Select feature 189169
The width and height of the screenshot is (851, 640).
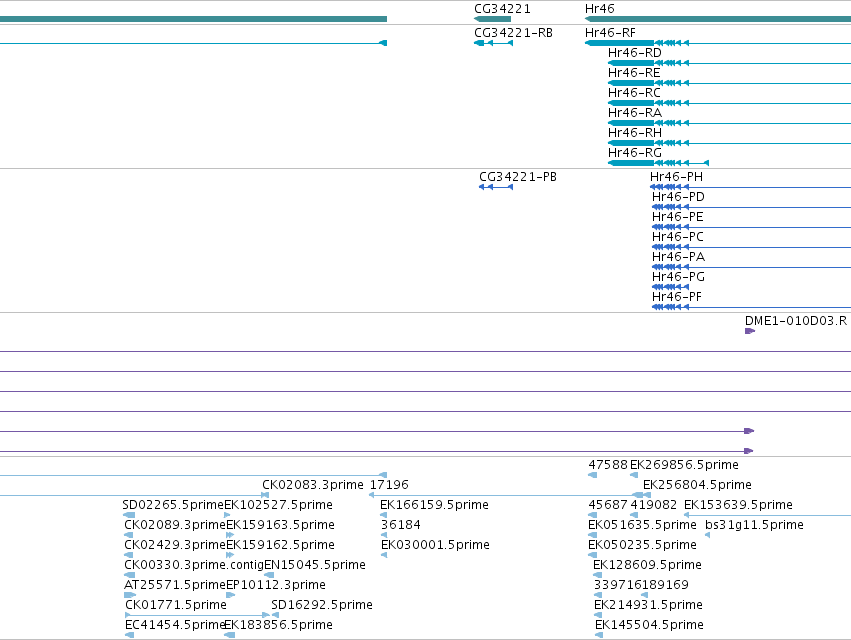click(665, 585)
